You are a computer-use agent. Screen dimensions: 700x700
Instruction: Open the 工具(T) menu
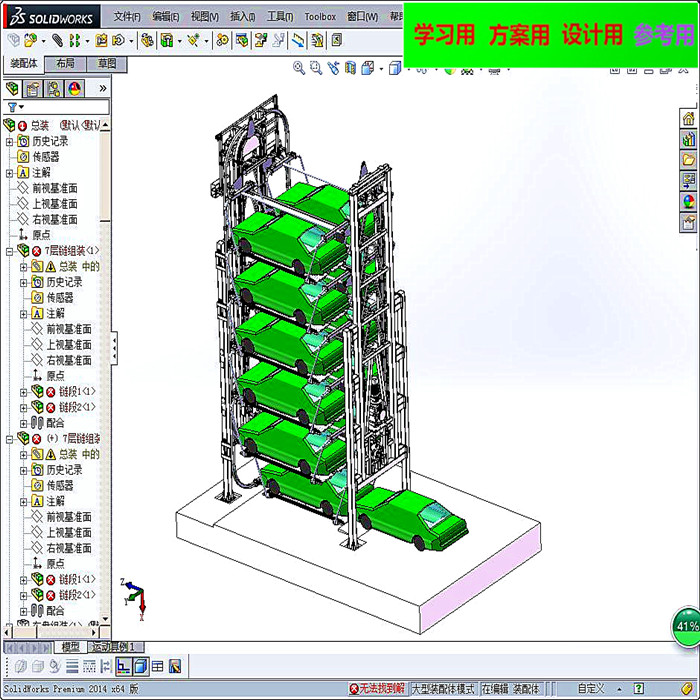click(x=280, y=17)
